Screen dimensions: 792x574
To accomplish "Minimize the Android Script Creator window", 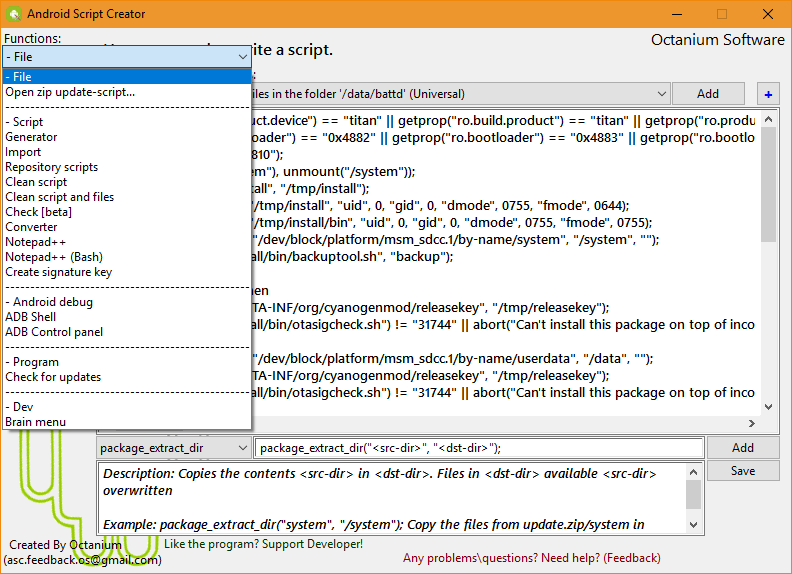I will [677, 14].
